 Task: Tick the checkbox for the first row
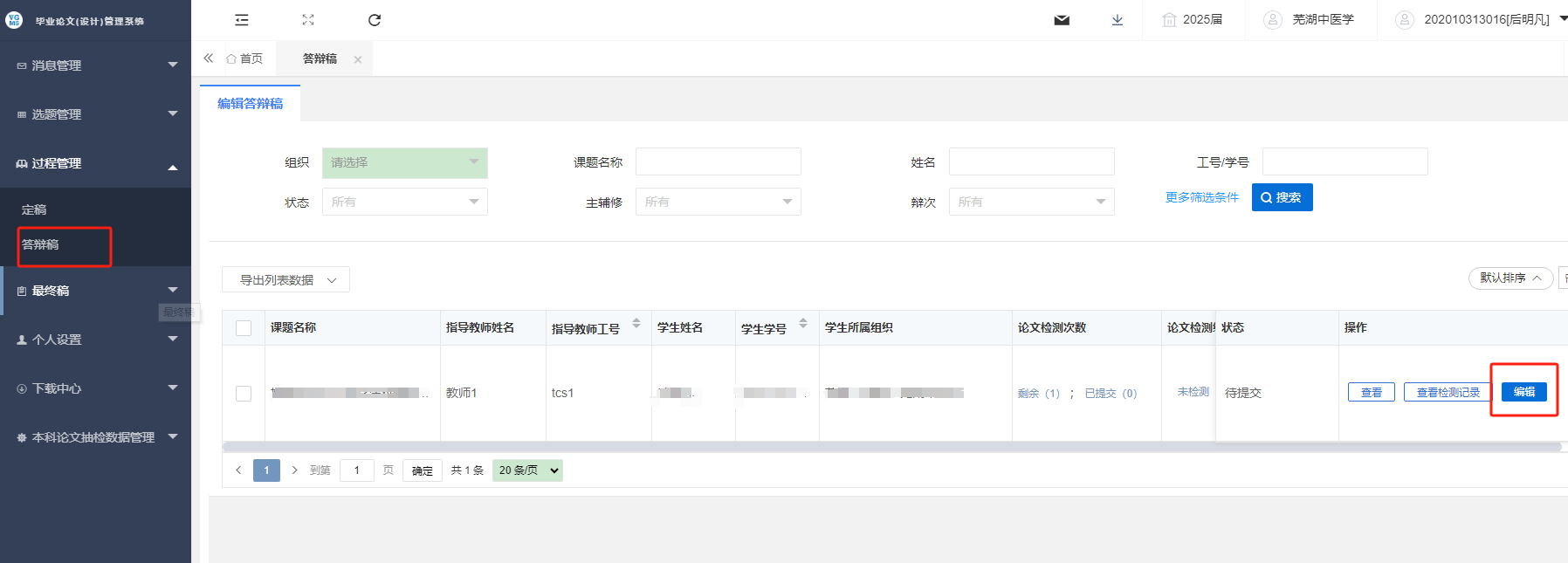pos(244,394)
